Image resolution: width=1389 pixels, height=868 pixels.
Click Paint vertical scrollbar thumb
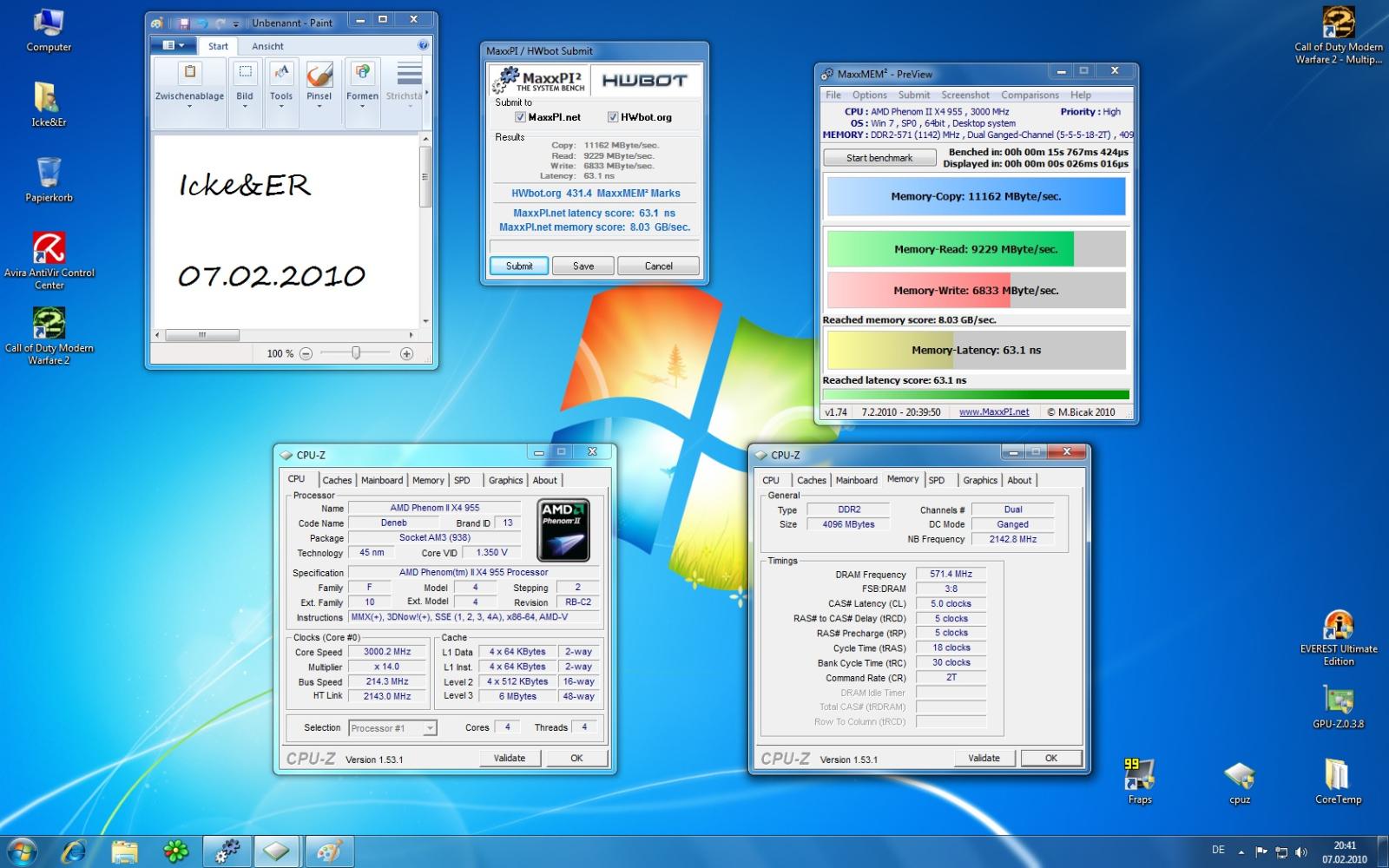[425, 176]
